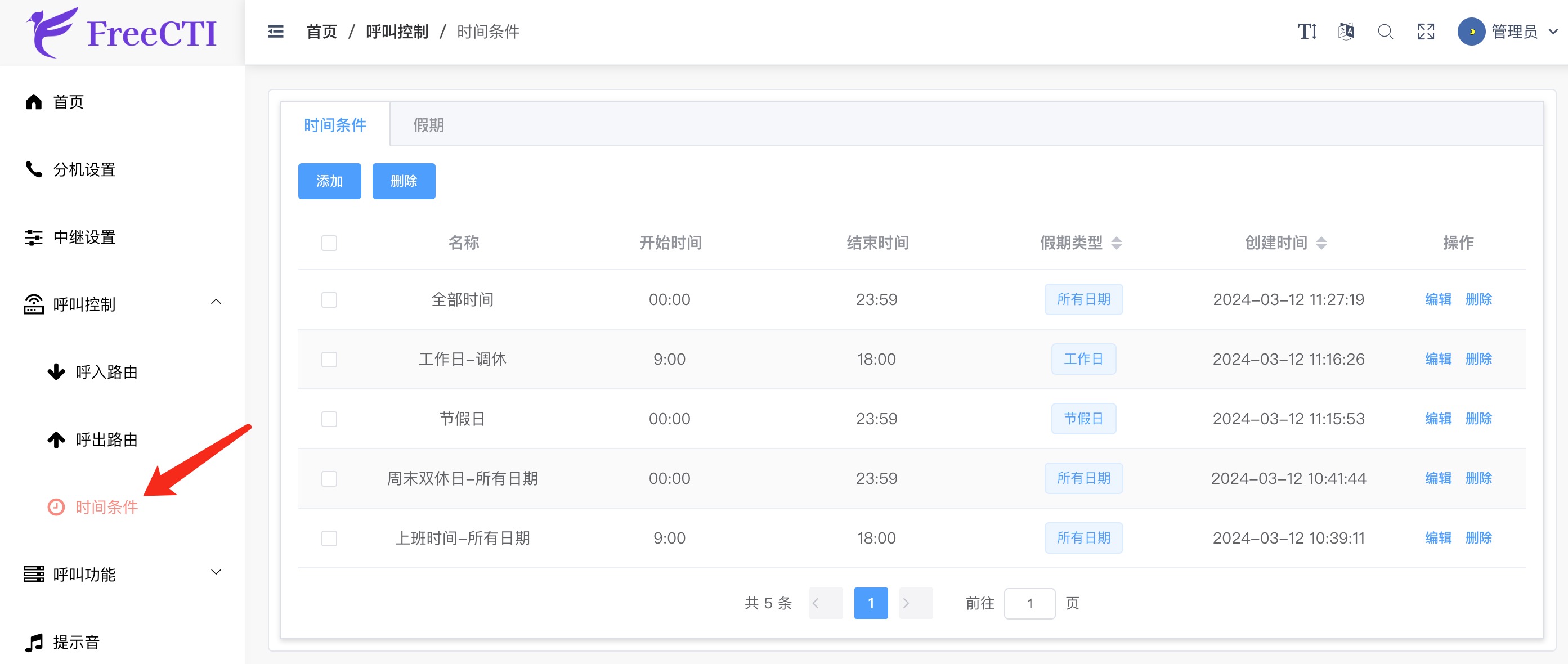Collapse the 呼叫控制 menu chevron

(x=216, y=302)
